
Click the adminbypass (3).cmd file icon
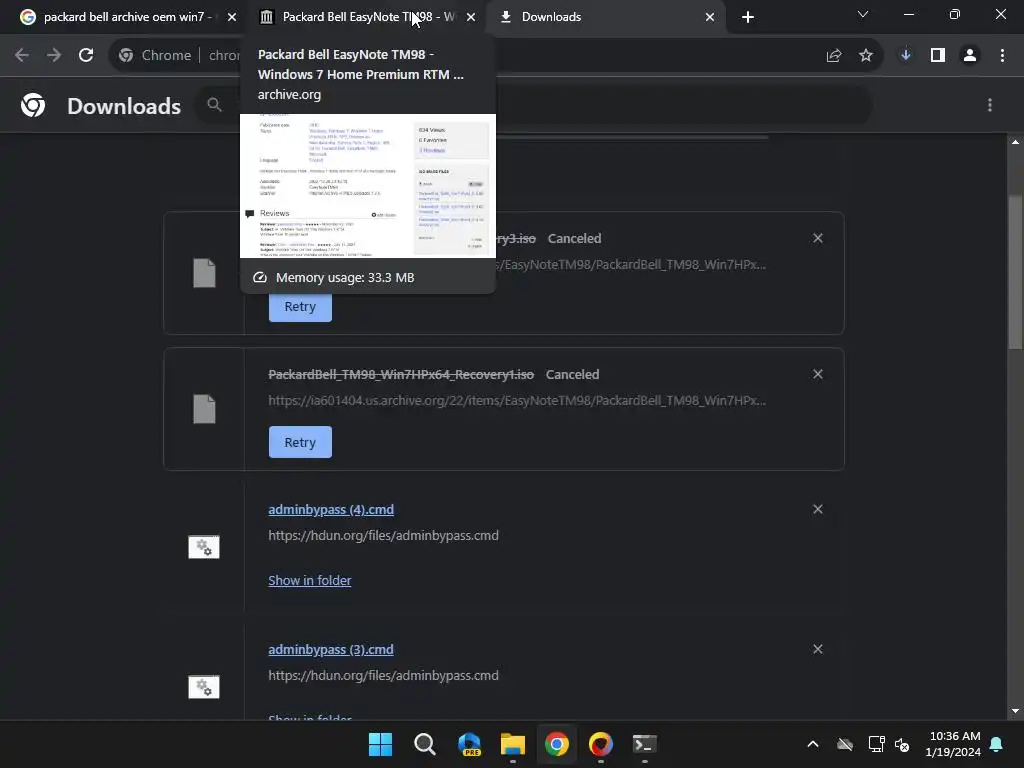click(204, 686)
